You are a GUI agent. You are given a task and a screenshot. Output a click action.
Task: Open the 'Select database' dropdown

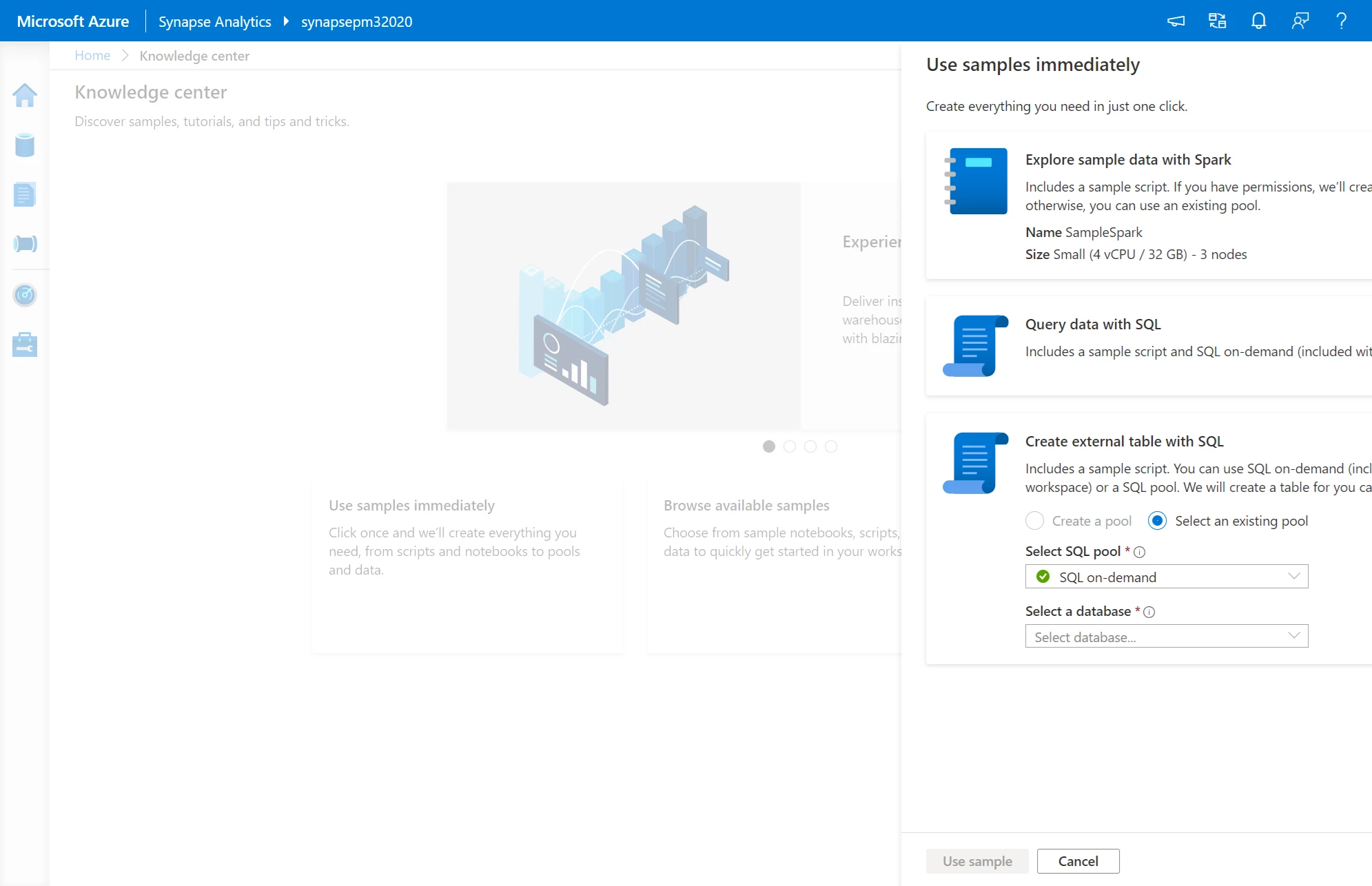[1166, 636]
